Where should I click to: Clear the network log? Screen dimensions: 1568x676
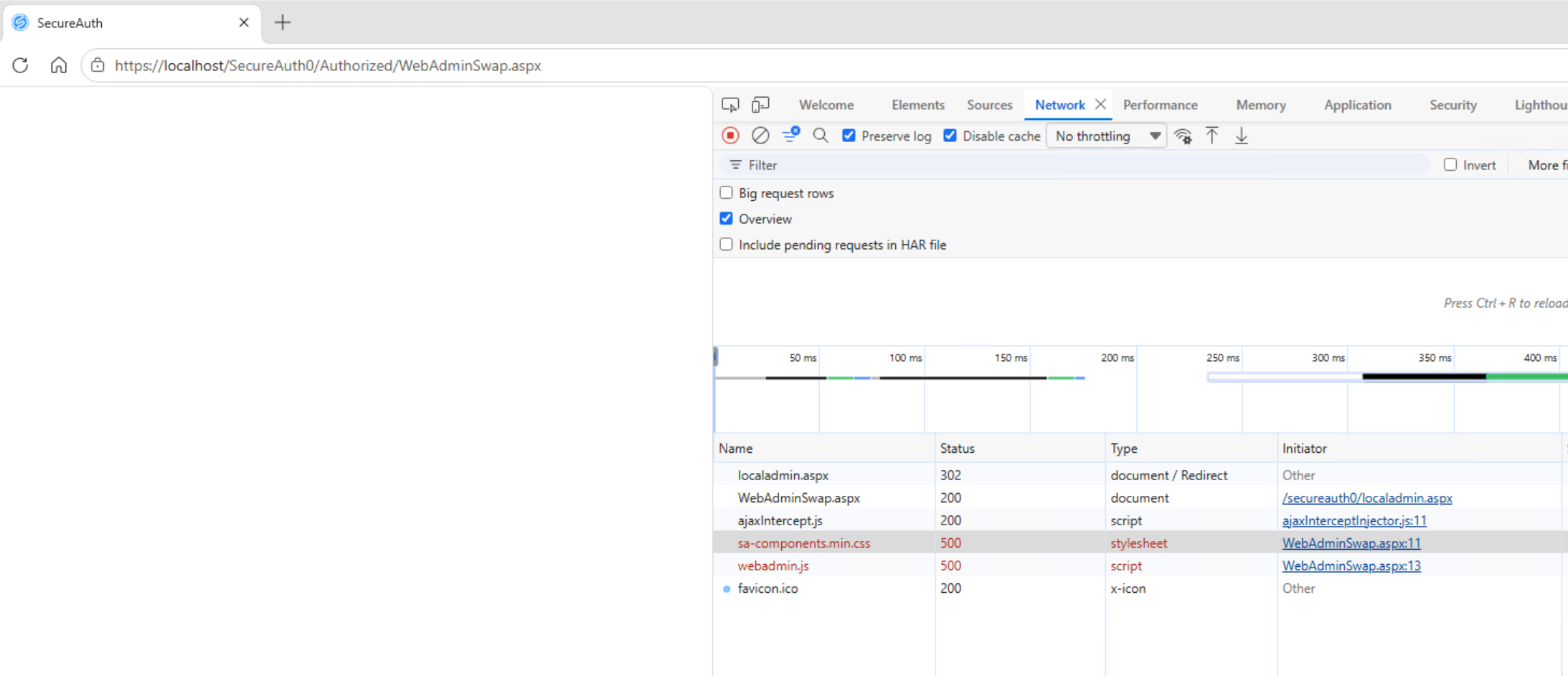760,136
